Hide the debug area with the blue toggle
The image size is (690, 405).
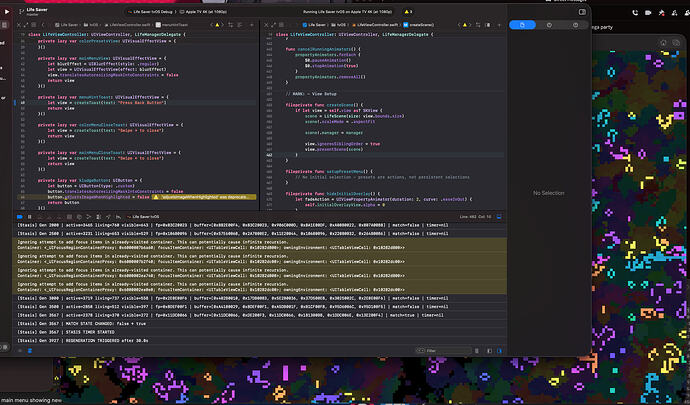coord(499,217)
